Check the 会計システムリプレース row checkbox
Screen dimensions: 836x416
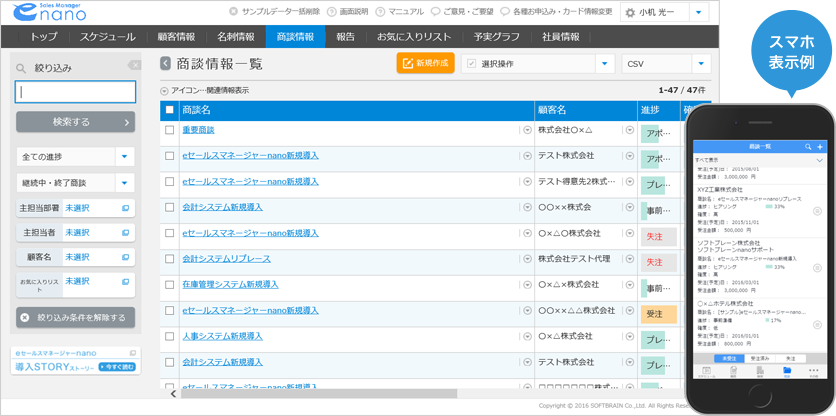point(170,259)
